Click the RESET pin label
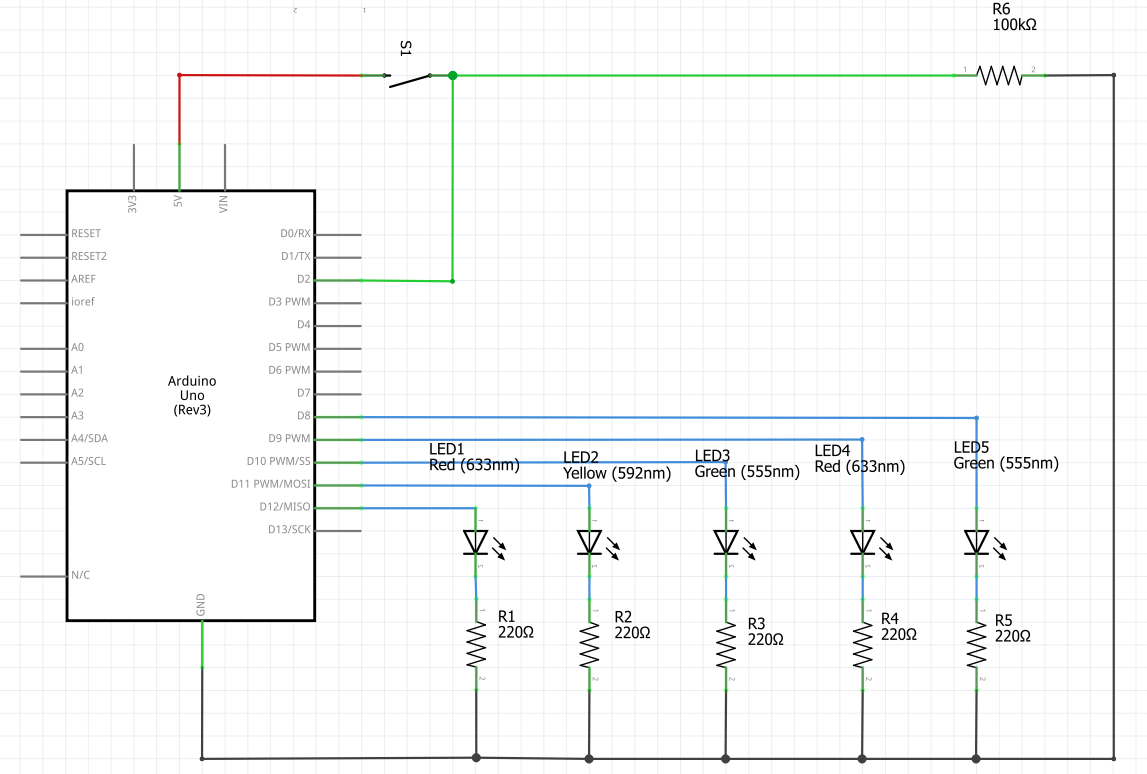The width and height of the screenshot is (1147, 774). tap(86, 233)
